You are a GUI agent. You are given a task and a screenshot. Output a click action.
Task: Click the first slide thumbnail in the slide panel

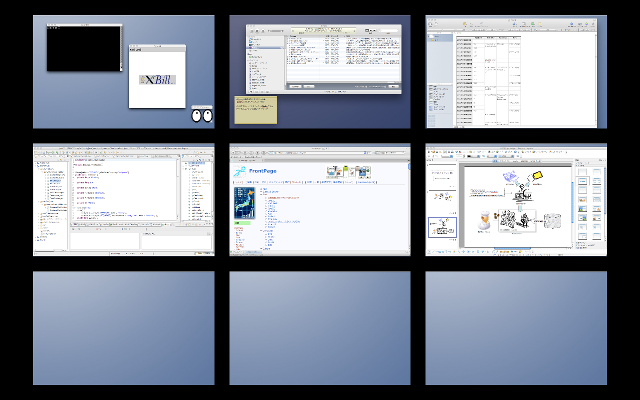(442, 176)
